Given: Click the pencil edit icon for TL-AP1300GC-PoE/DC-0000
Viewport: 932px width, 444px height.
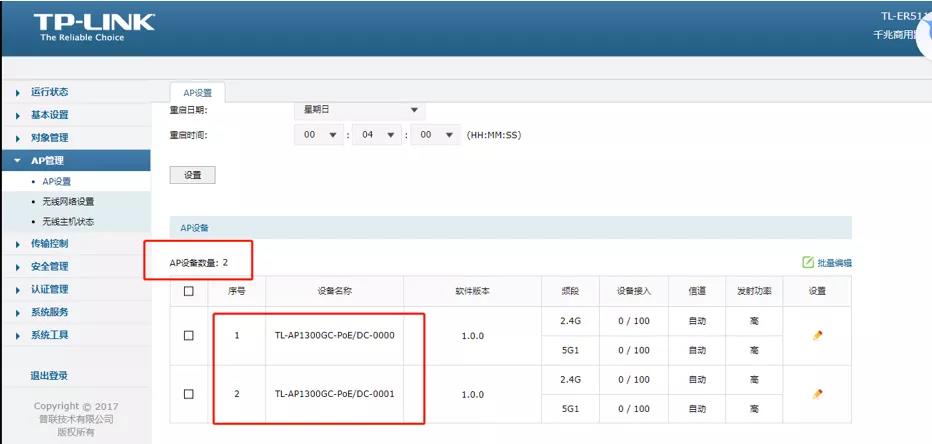Looking at the screenshot, I should 817,336.
